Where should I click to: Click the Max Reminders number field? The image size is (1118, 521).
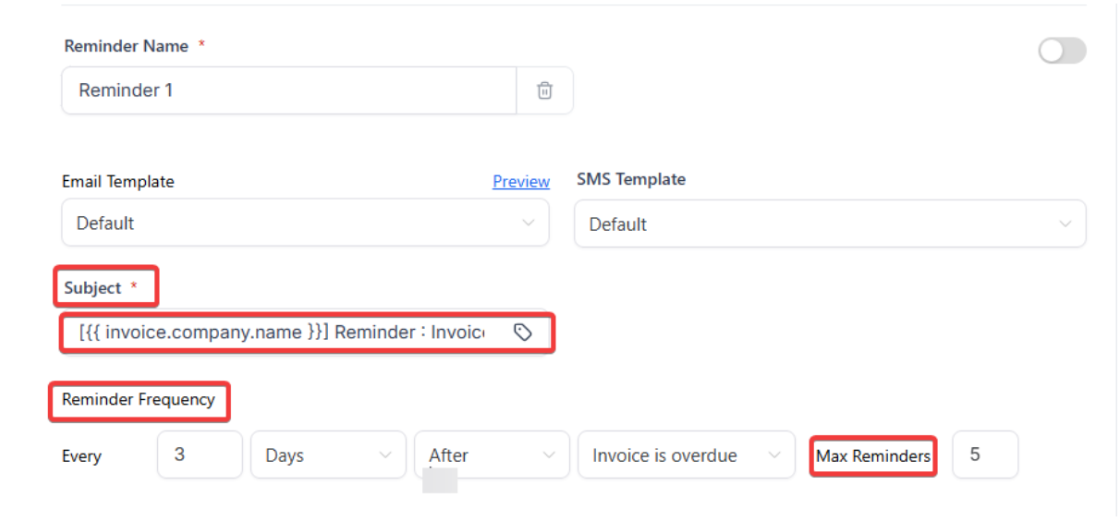984,455
